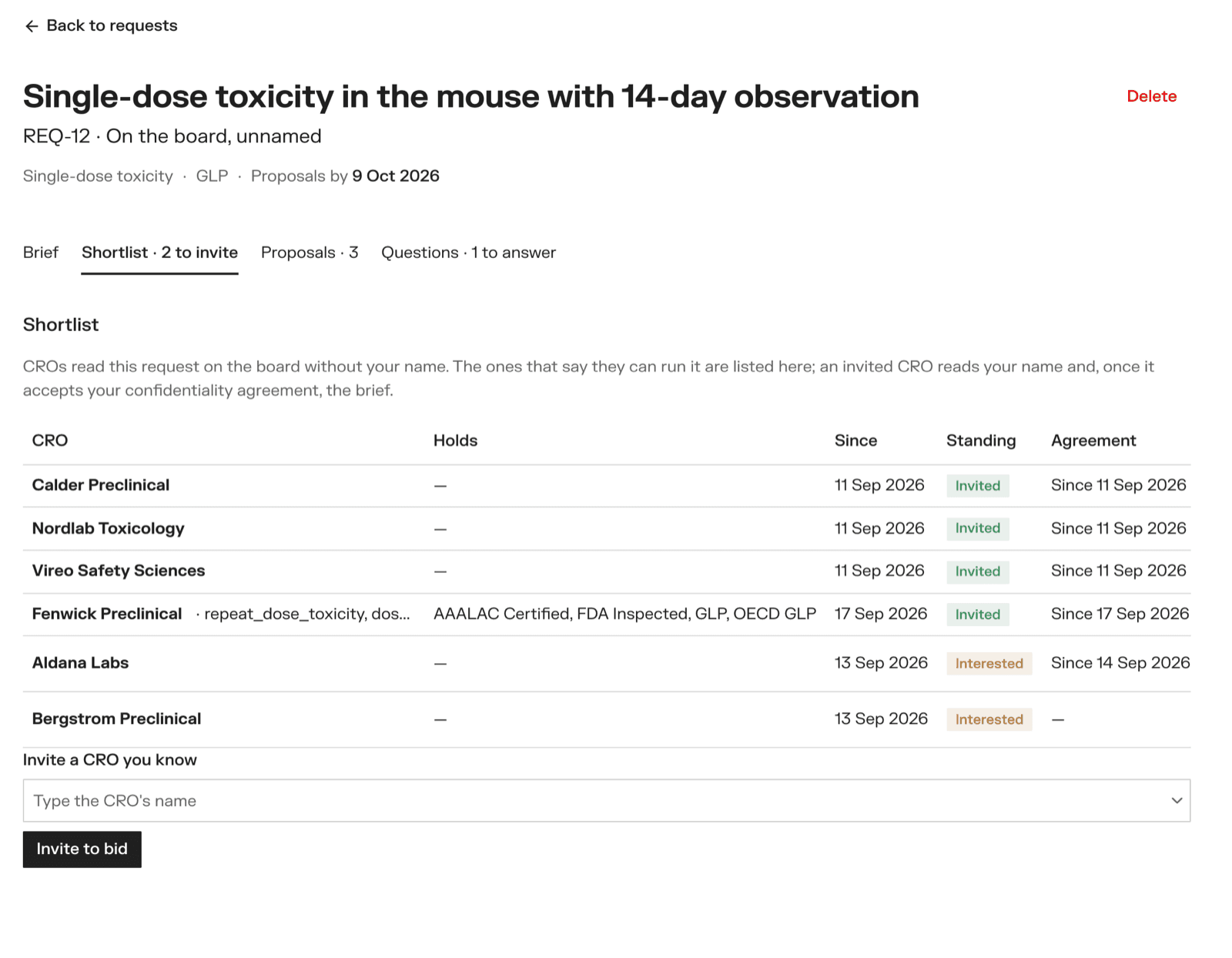Click Since 17 Sep 2026 agreement cell
1232x958 pixels.
point(1120,614)
